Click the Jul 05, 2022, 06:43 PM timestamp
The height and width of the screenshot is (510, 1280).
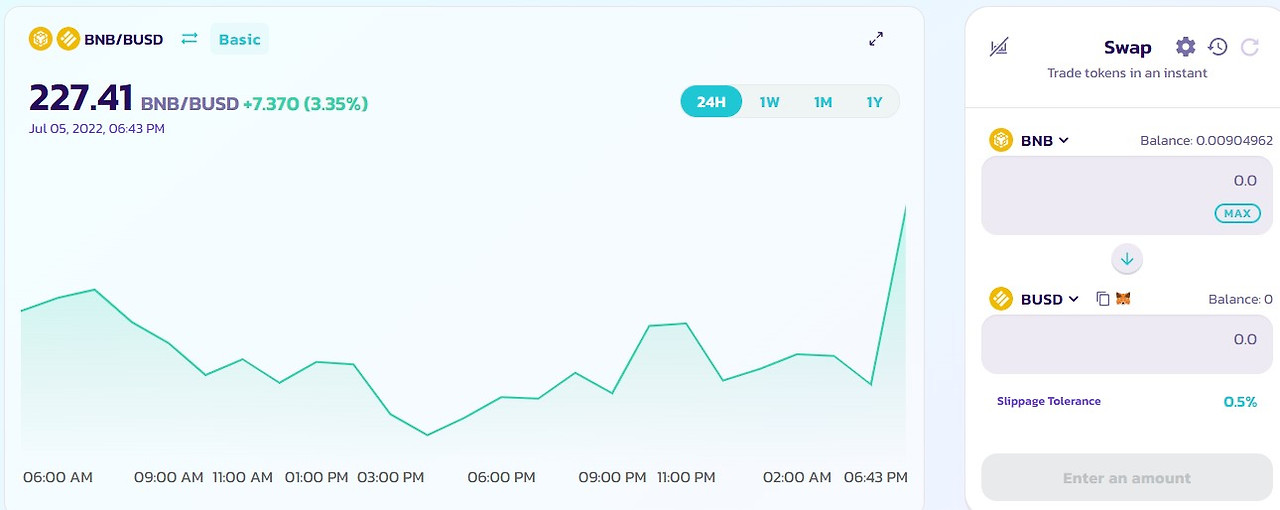click(97, 128)
